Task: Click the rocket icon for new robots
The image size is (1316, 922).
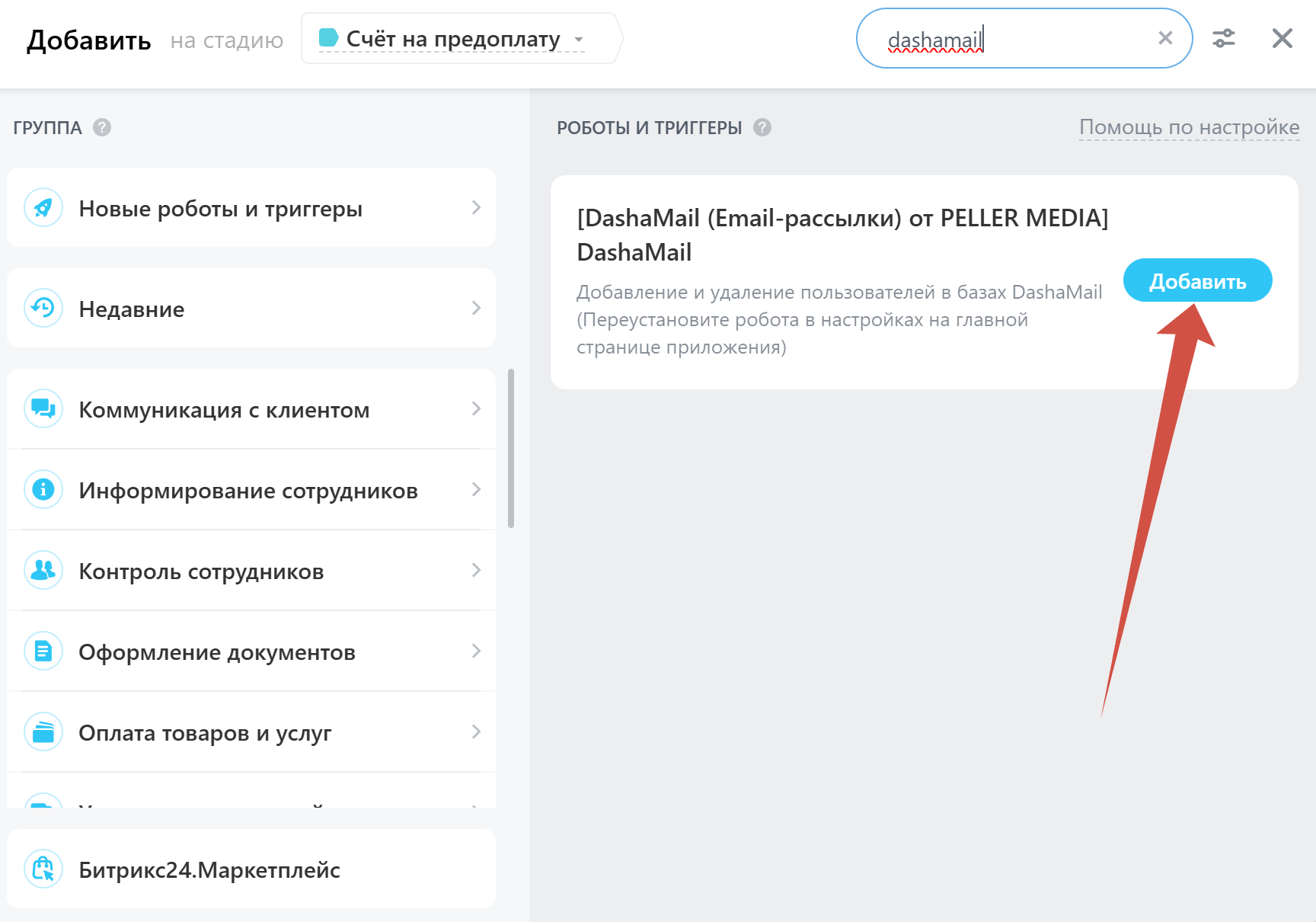Action: [43, 207]
